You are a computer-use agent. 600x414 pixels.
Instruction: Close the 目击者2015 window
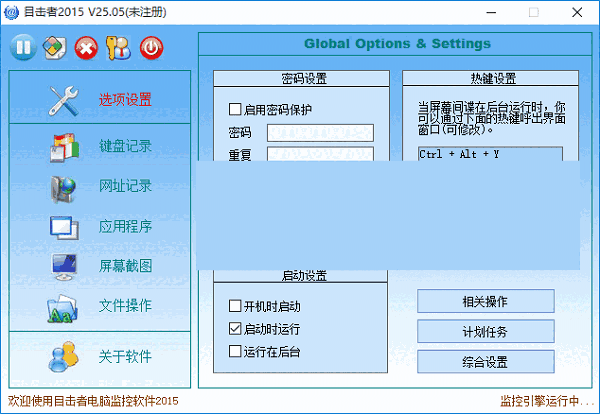(577, 12)
